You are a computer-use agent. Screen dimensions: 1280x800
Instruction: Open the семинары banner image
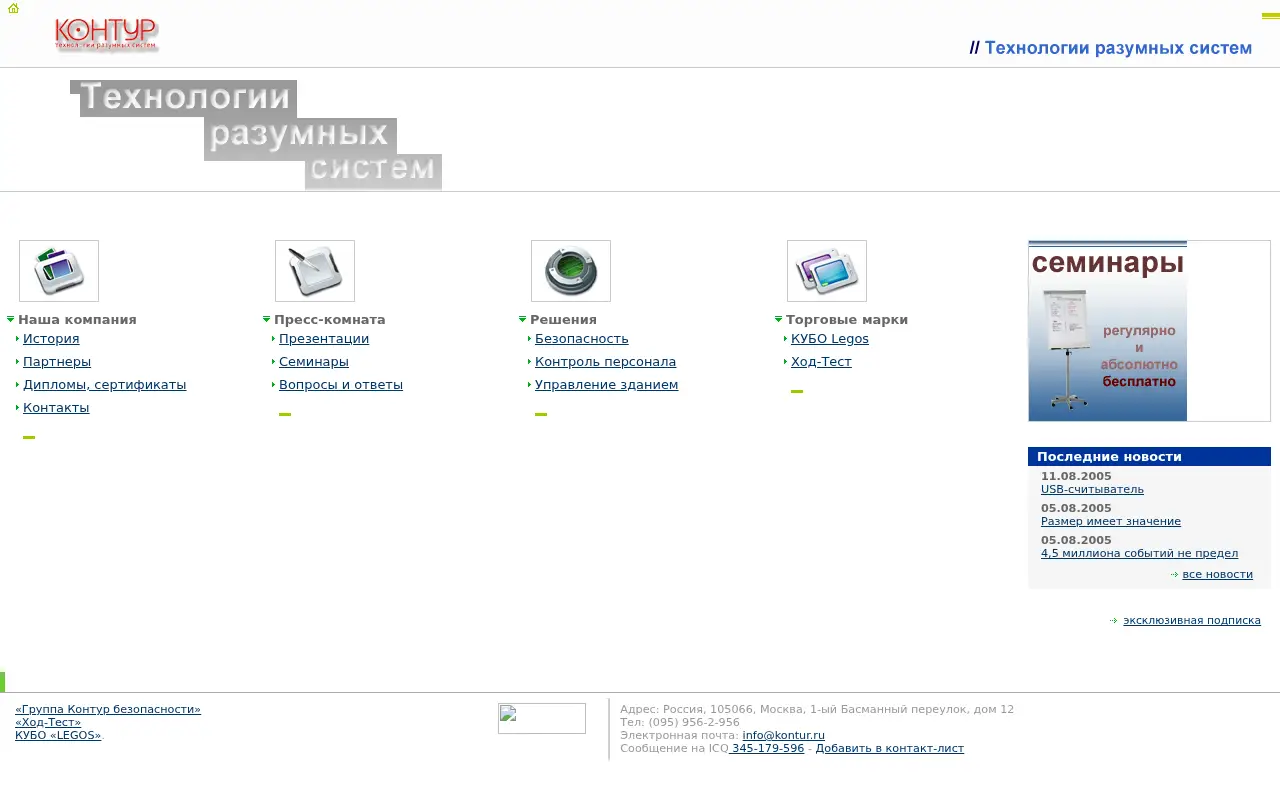coord(1108,331)
